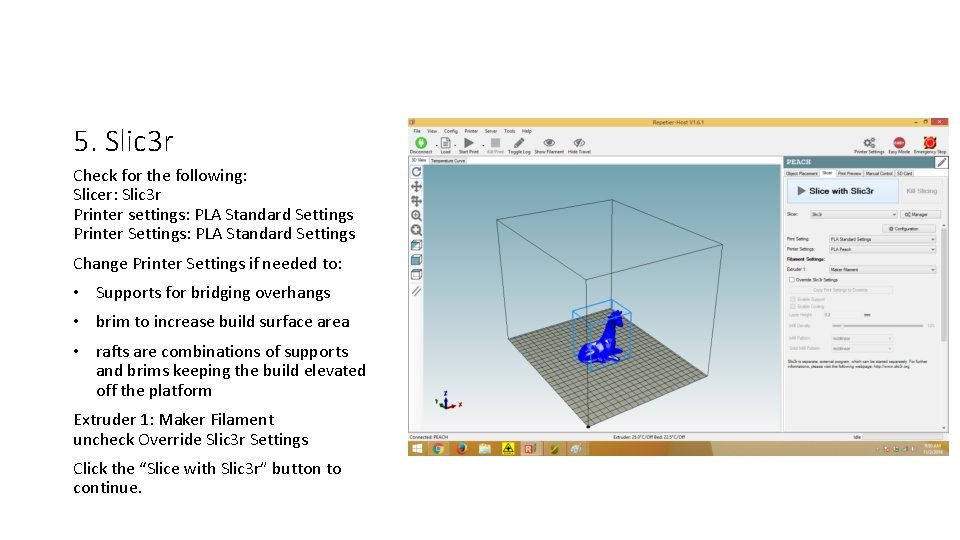This screenshot has height=540, width=960.
Task: Toggle the log with the pencil icon
Action: point(519,143)
